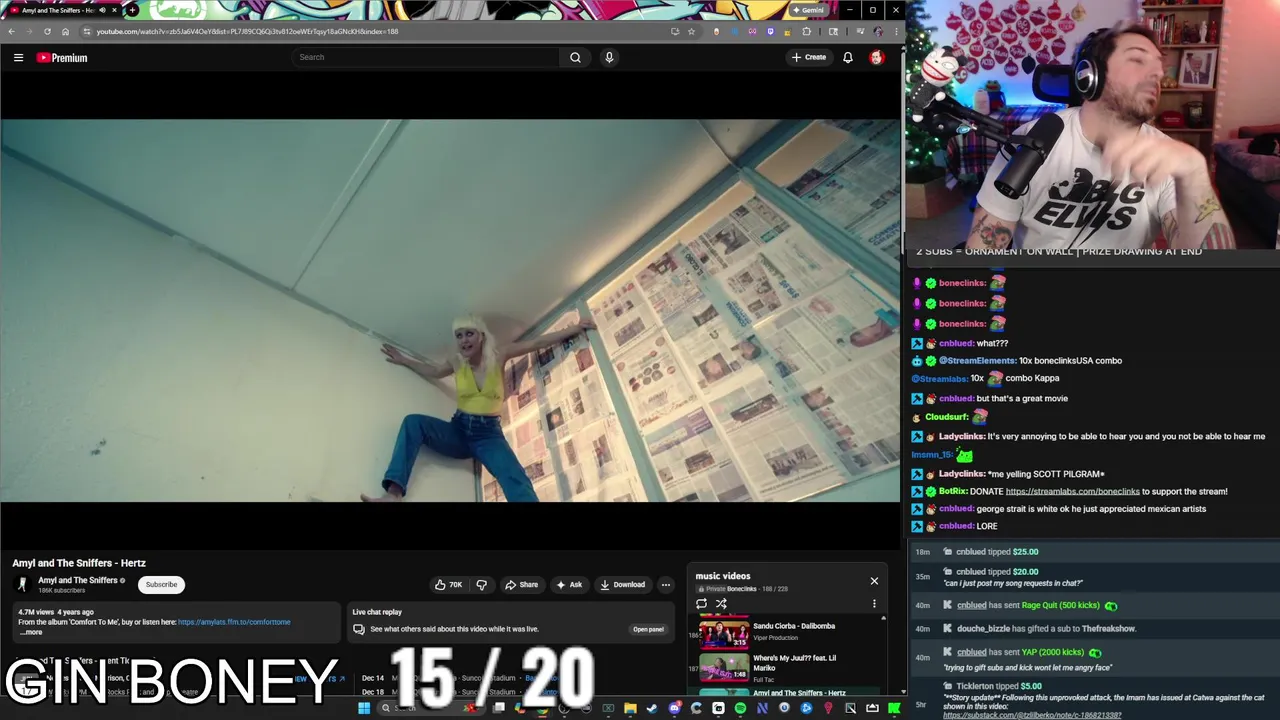Click the channel avatar beside the video title
The height and width of the screenshot is (720, 1280).
[x=22, y=585]
